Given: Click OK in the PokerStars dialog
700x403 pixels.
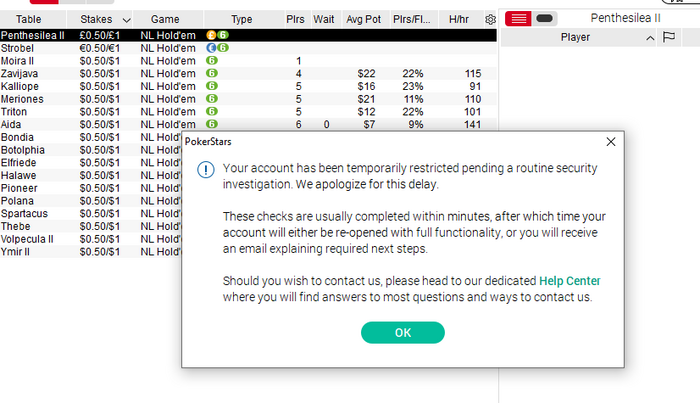Looking at the screenshot, I should (x=403, y=332).
